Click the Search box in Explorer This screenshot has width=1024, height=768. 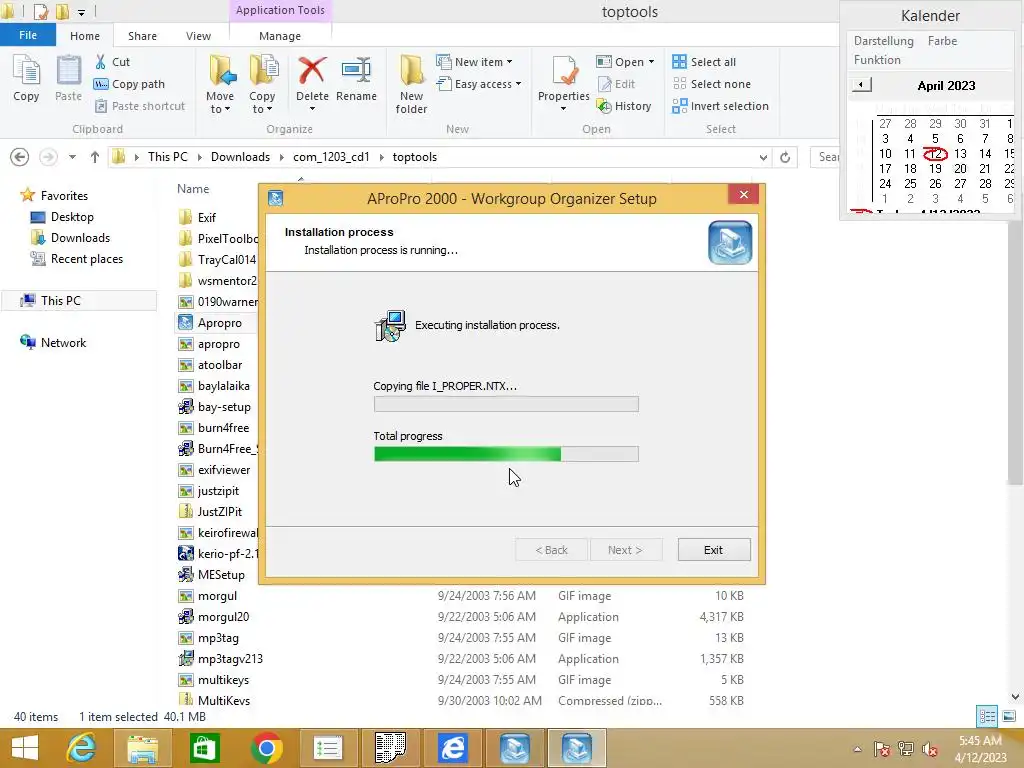coord(825,157)
